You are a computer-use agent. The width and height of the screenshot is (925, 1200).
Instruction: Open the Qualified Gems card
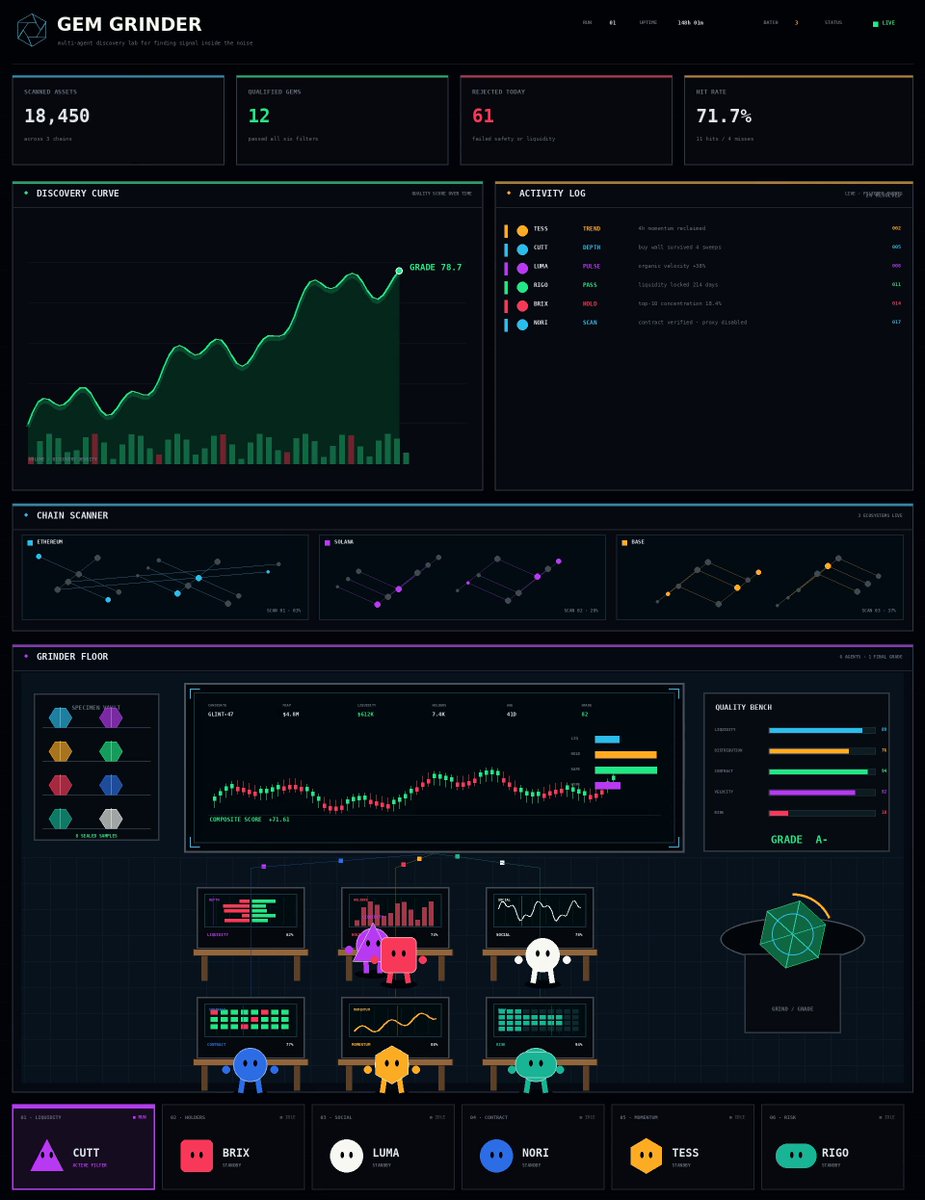342,120
